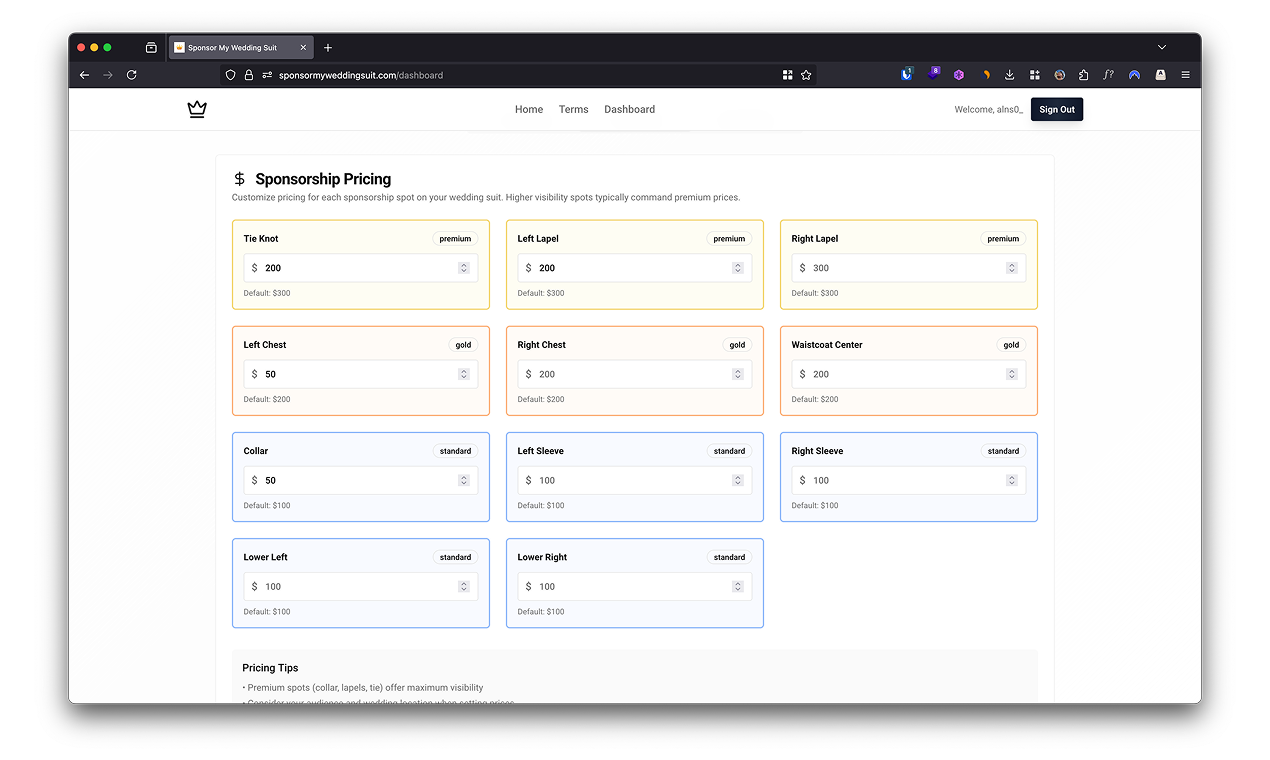The image size is (1270, 760).
Task: Go to the Home nav link
Action: point(529,110)
